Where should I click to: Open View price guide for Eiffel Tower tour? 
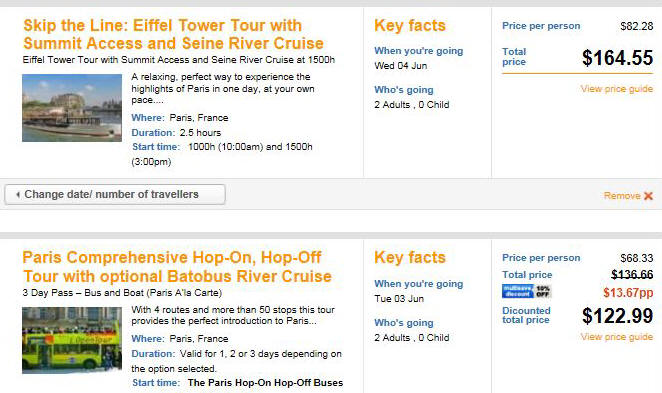(616, 89)
